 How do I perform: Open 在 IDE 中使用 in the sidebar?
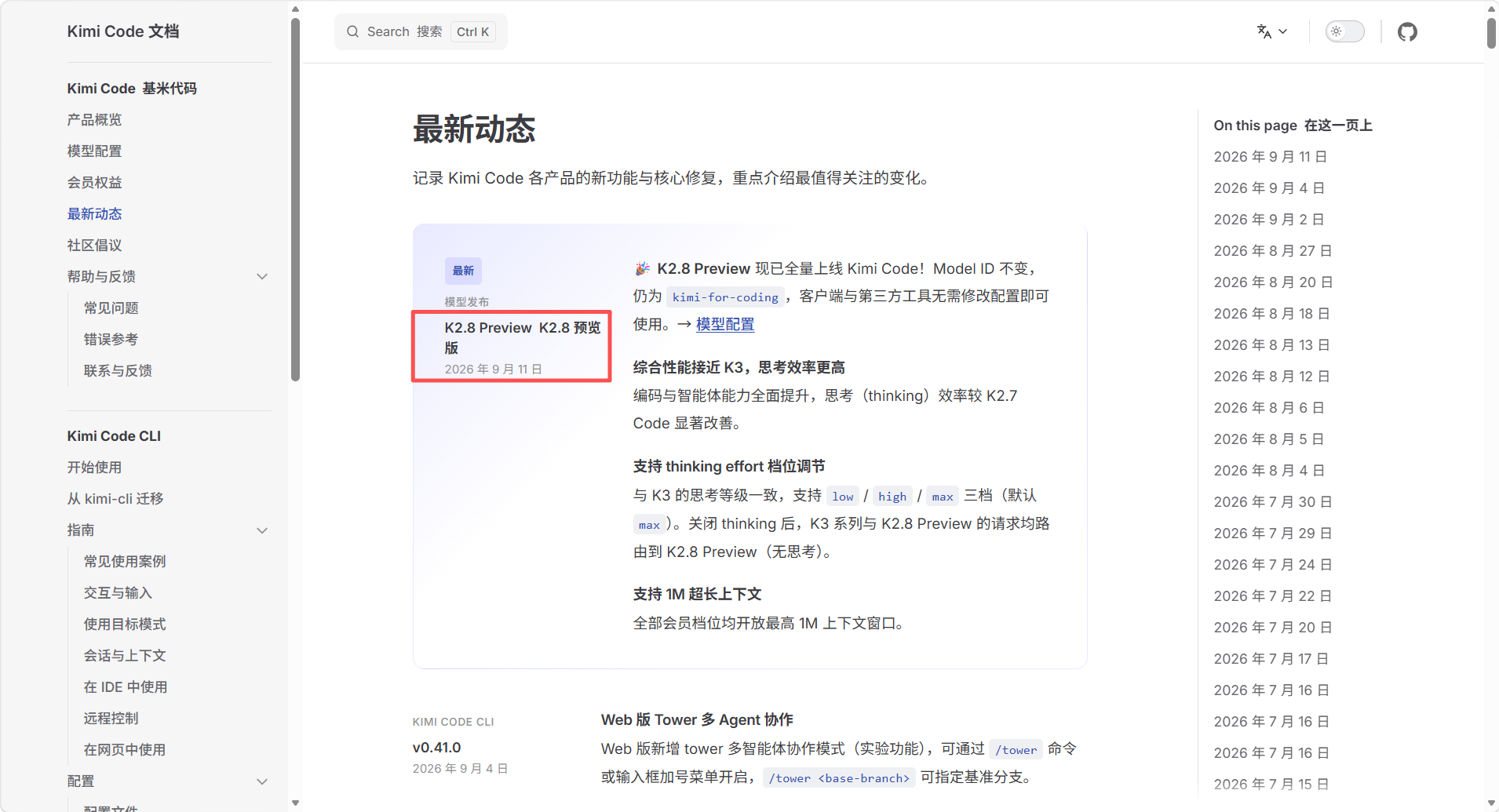coord(126,687)
